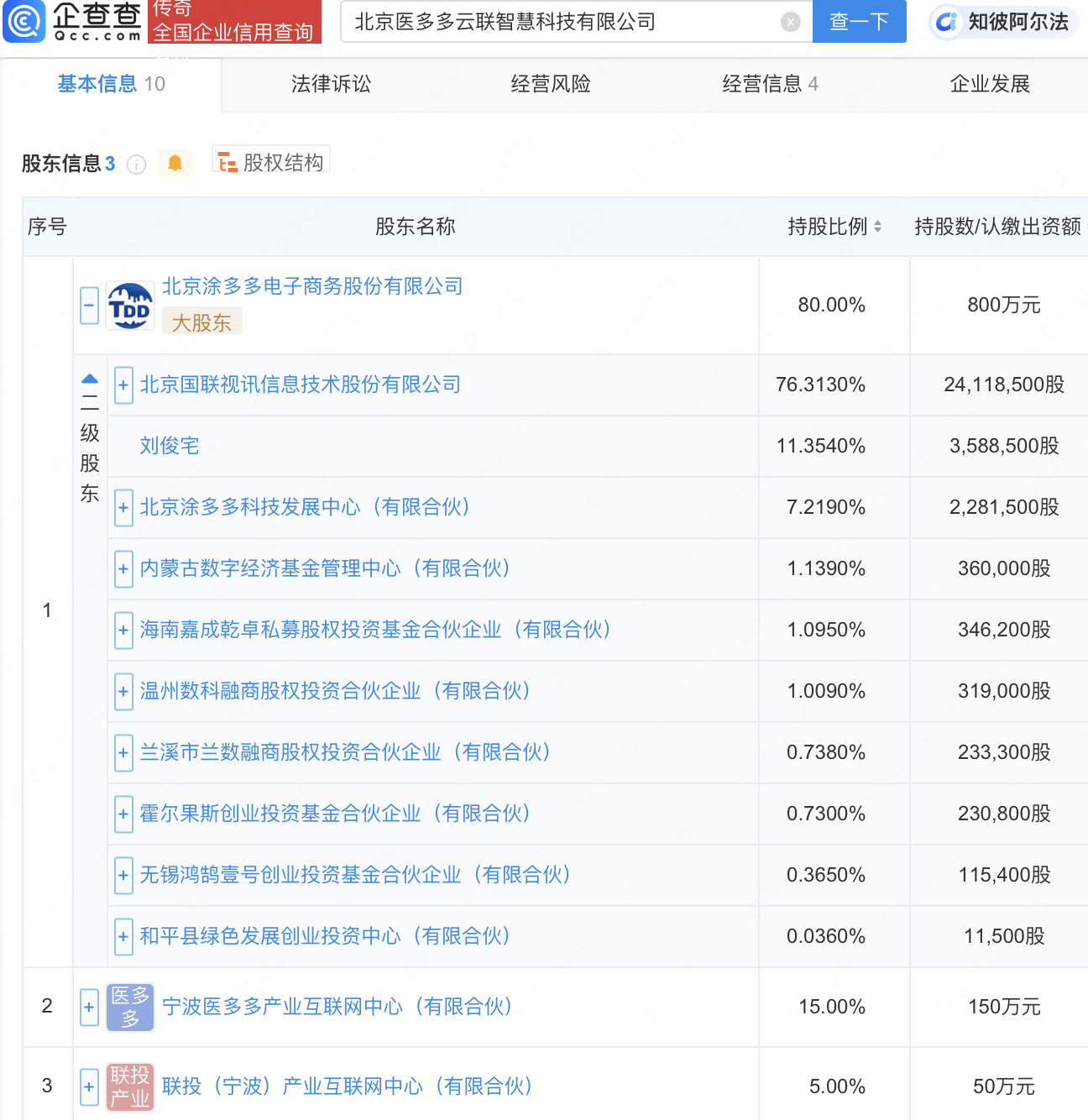Click the 联投产业 logo thumbnail

pyautogui.click(x=130, y=1086)
